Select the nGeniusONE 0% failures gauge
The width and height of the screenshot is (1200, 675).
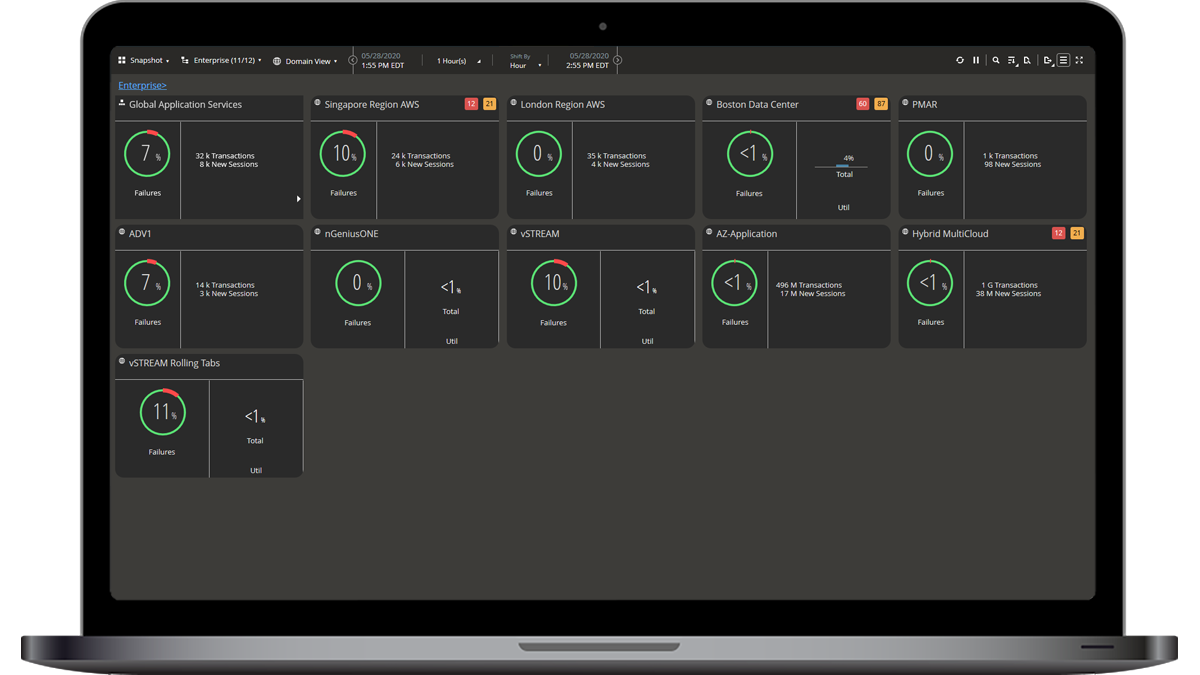(x=357, y=284)
